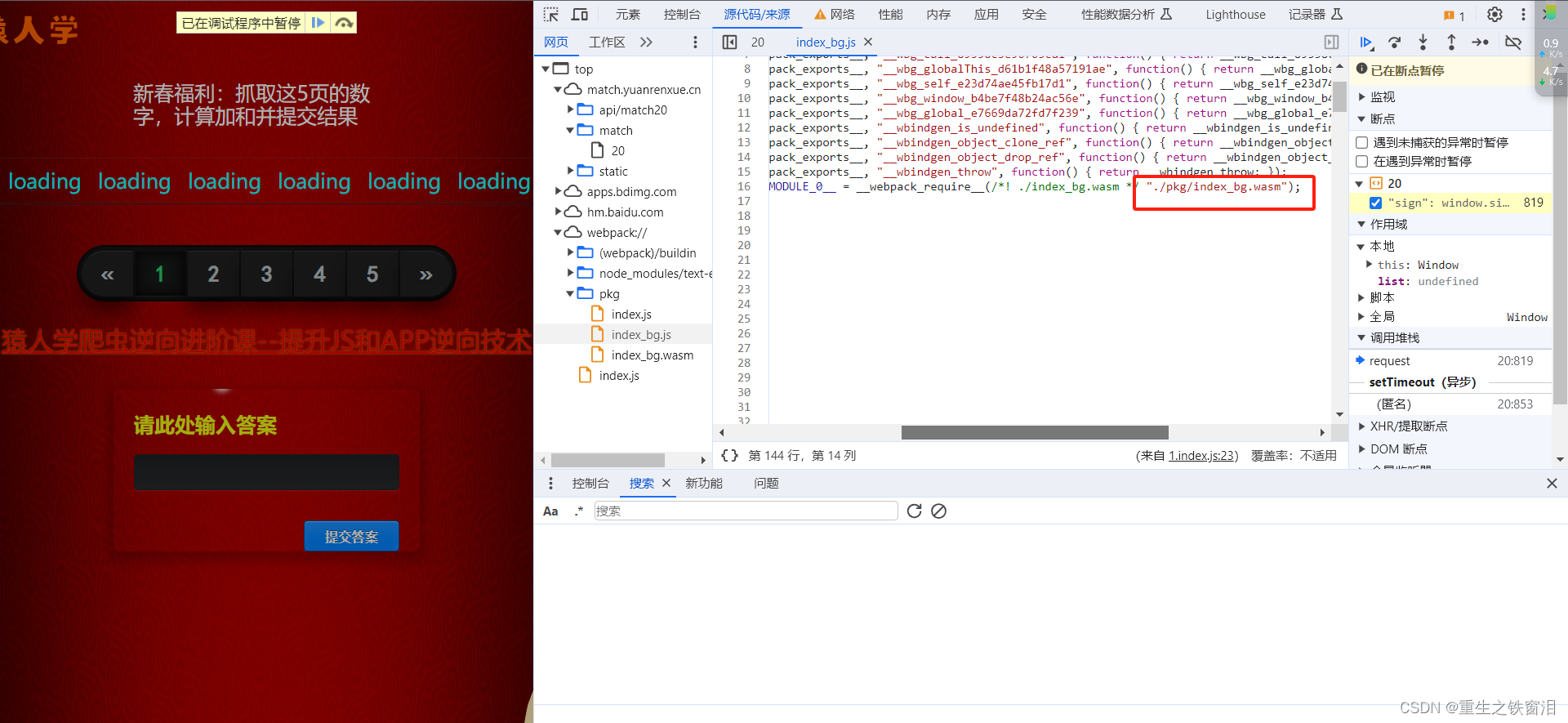
Task: Click the Step button in debugger toolbar
Action: [1480, 42]
